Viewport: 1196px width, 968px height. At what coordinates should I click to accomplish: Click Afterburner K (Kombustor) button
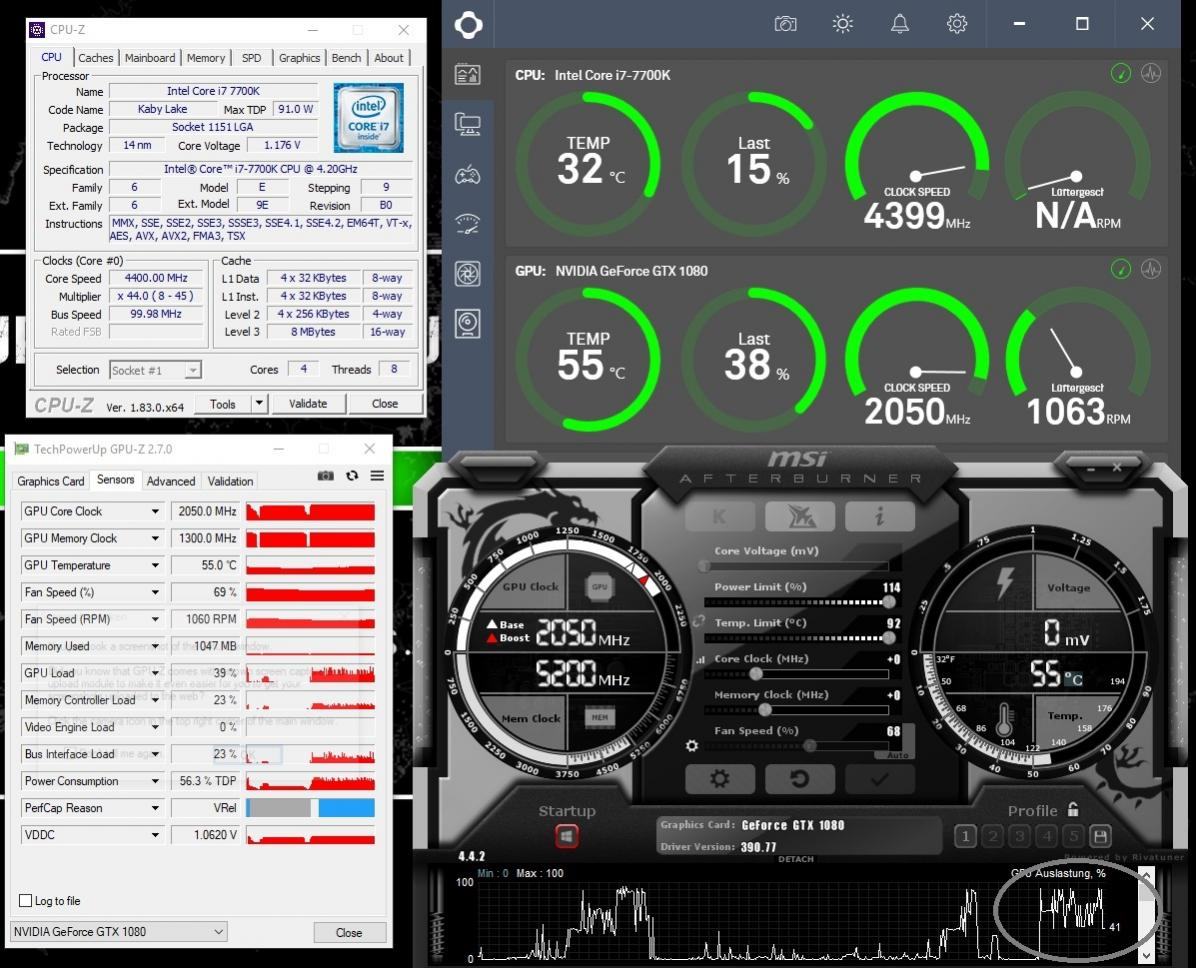[719, 516]
